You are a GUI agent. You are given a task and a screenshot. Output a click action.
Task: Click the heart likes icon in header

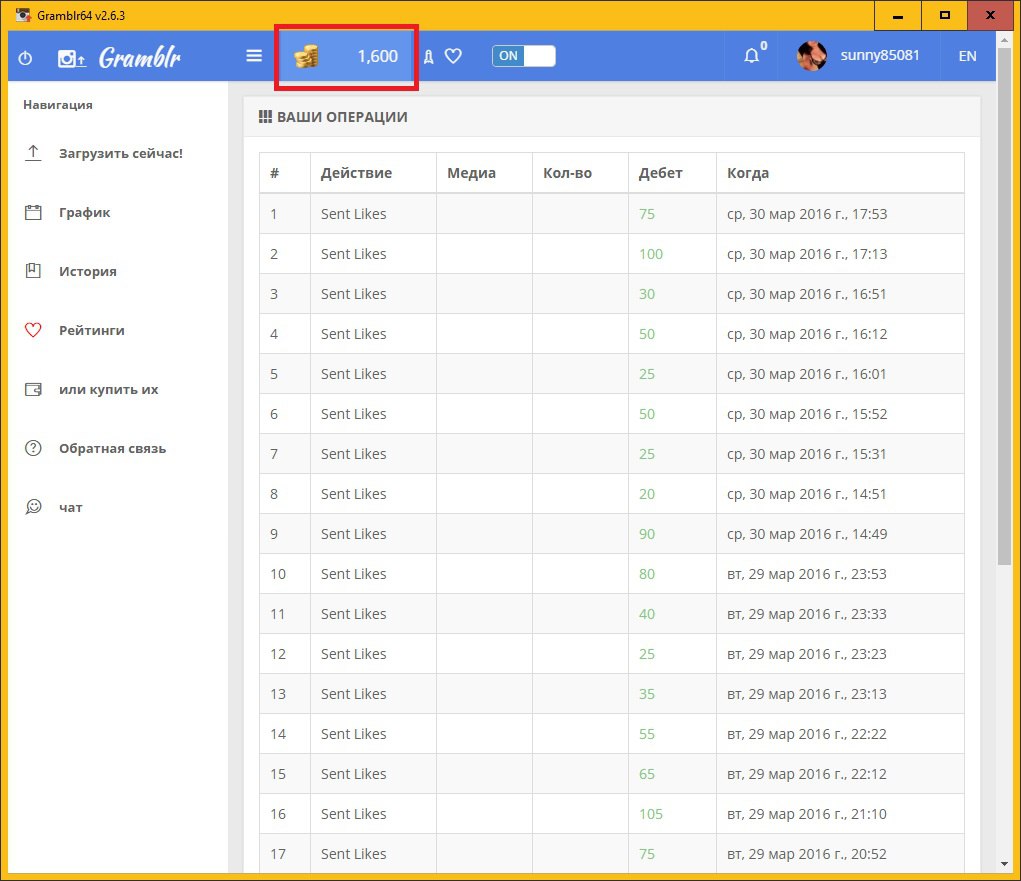coord(453,56)
